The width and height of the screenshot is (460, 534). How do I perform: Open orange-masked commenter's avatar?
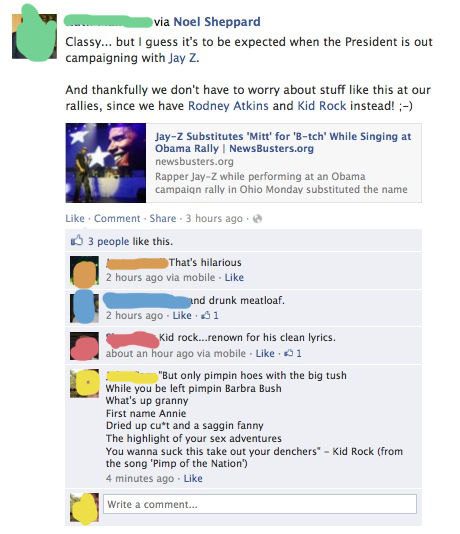coord(84,271)
